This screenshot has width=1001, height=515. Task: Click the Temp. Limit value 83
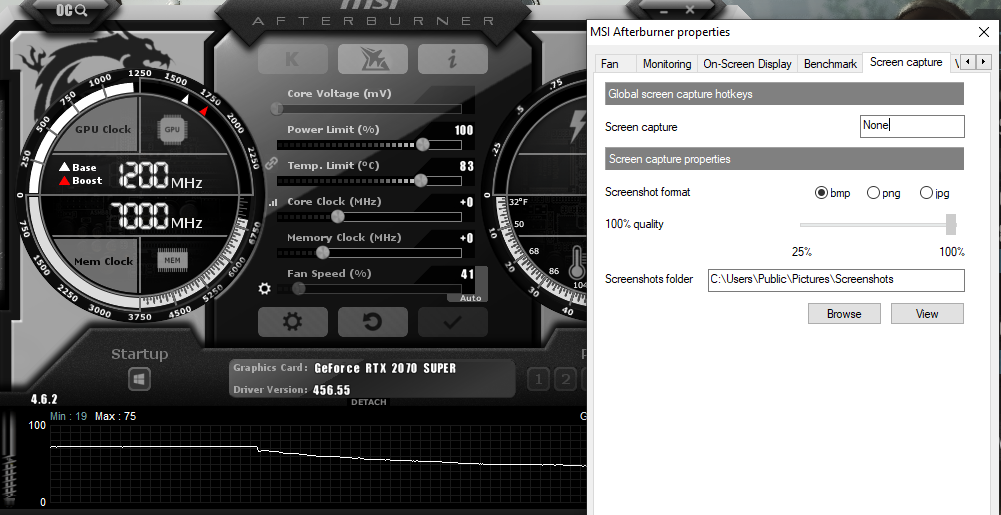(x=467, y=166)
